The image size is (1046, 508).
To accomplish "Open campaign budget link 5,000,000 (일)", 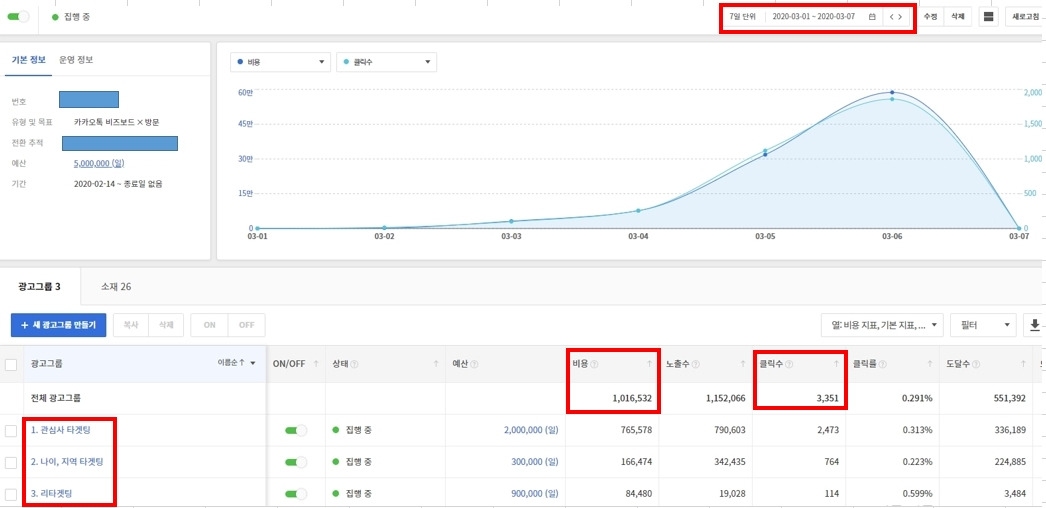I will (99, 163).
